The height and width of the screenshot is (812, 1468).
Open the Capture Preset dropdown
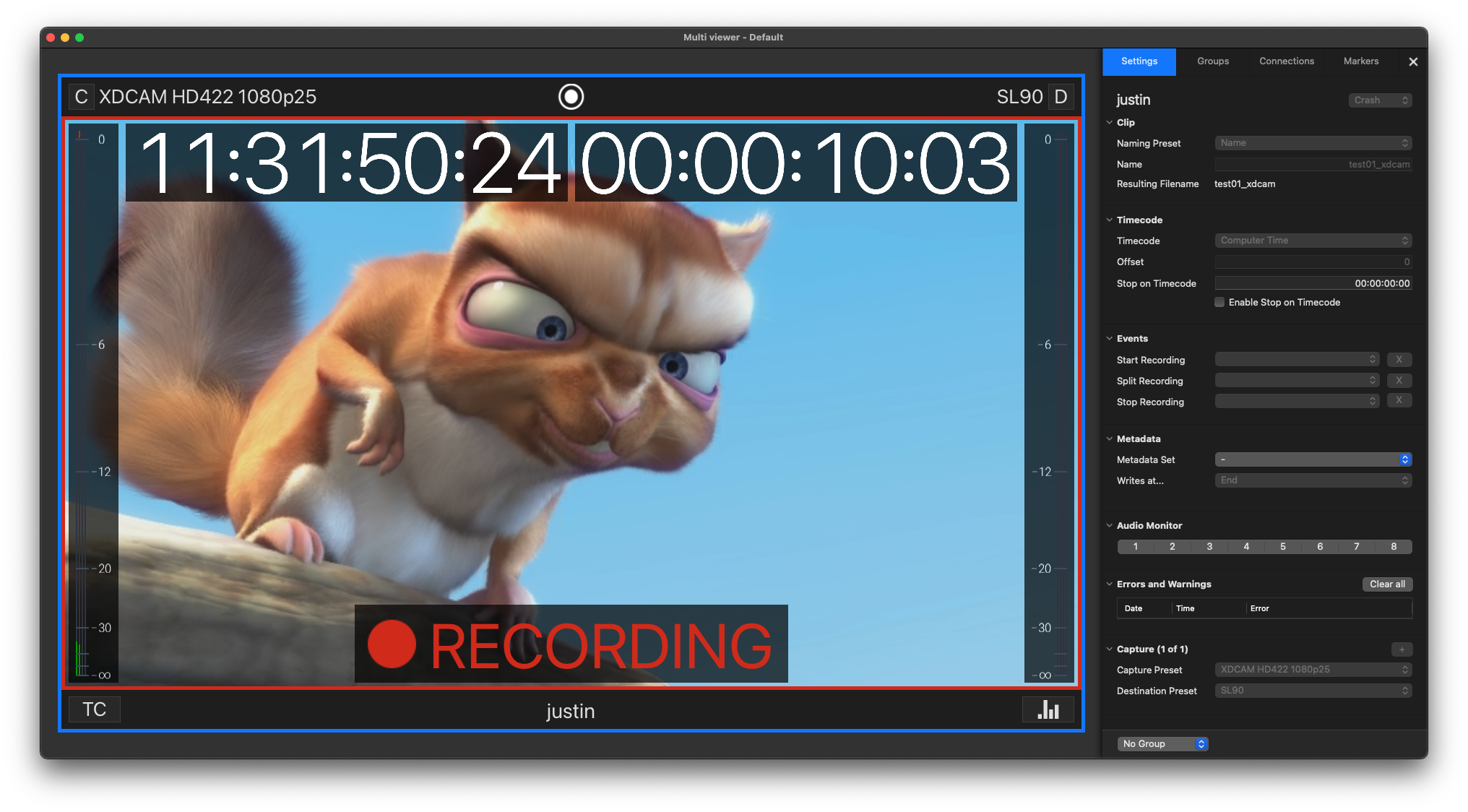coord(1313,670)
